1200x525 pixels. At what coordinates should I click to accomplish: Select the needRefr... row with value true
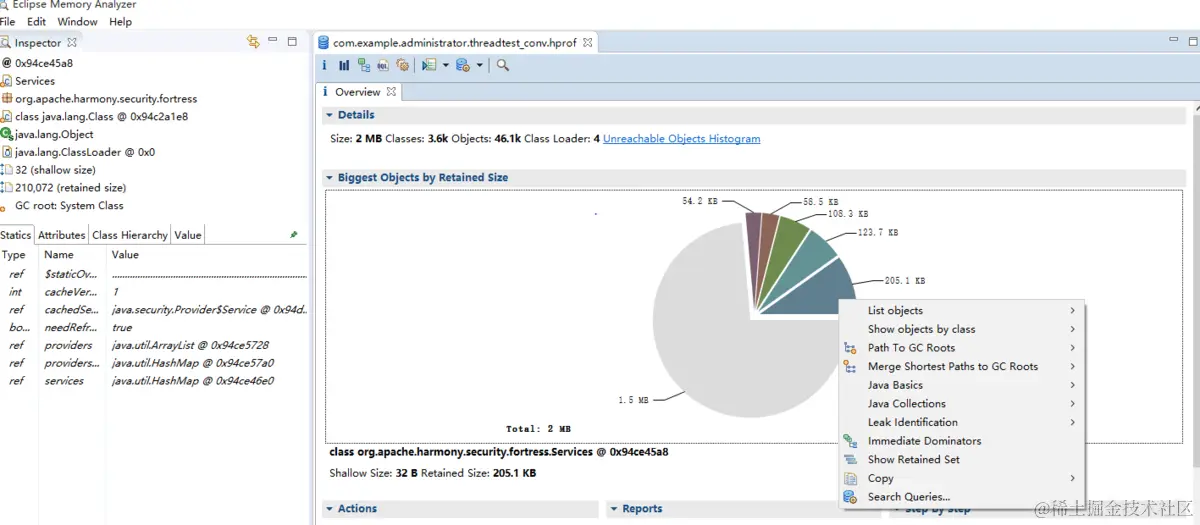point(154,327)
